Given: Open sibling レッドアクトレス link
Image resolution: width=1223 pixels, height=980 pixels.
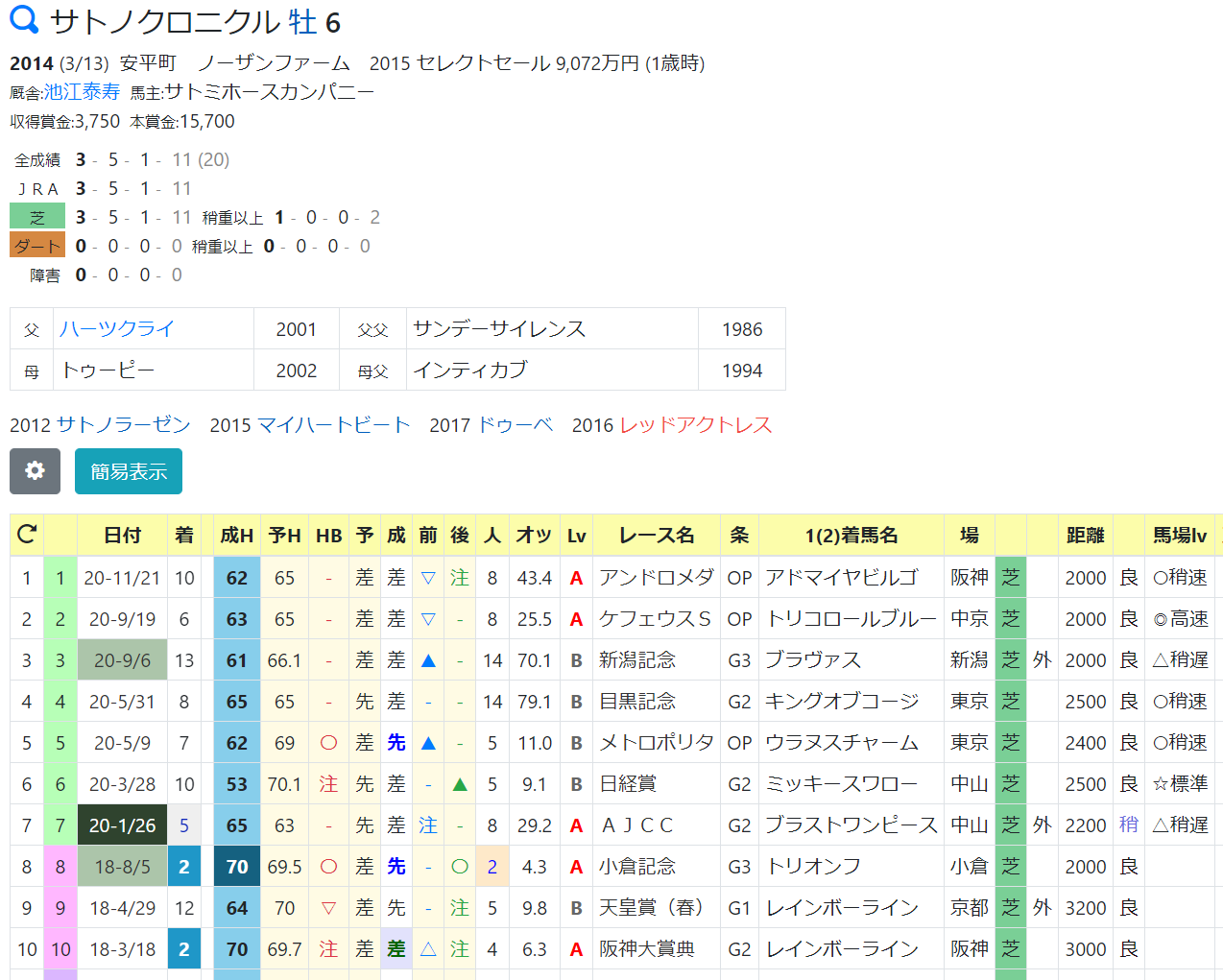Looking at the screenshot, I should tap(695, 425).
